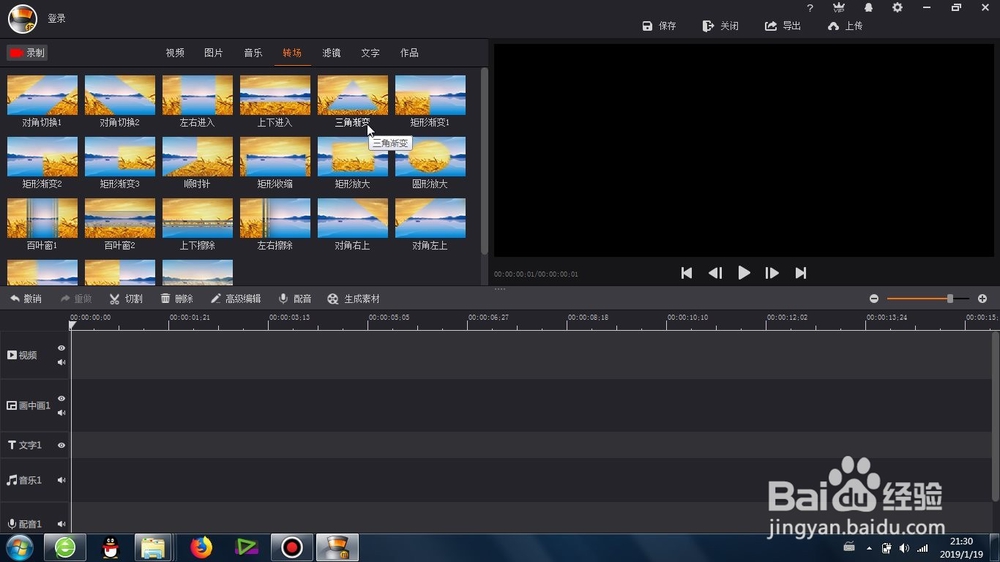This screenshot has width=1000, height=562.
Task: Choose the 上下进入 transition
Action: pos(275,95)
